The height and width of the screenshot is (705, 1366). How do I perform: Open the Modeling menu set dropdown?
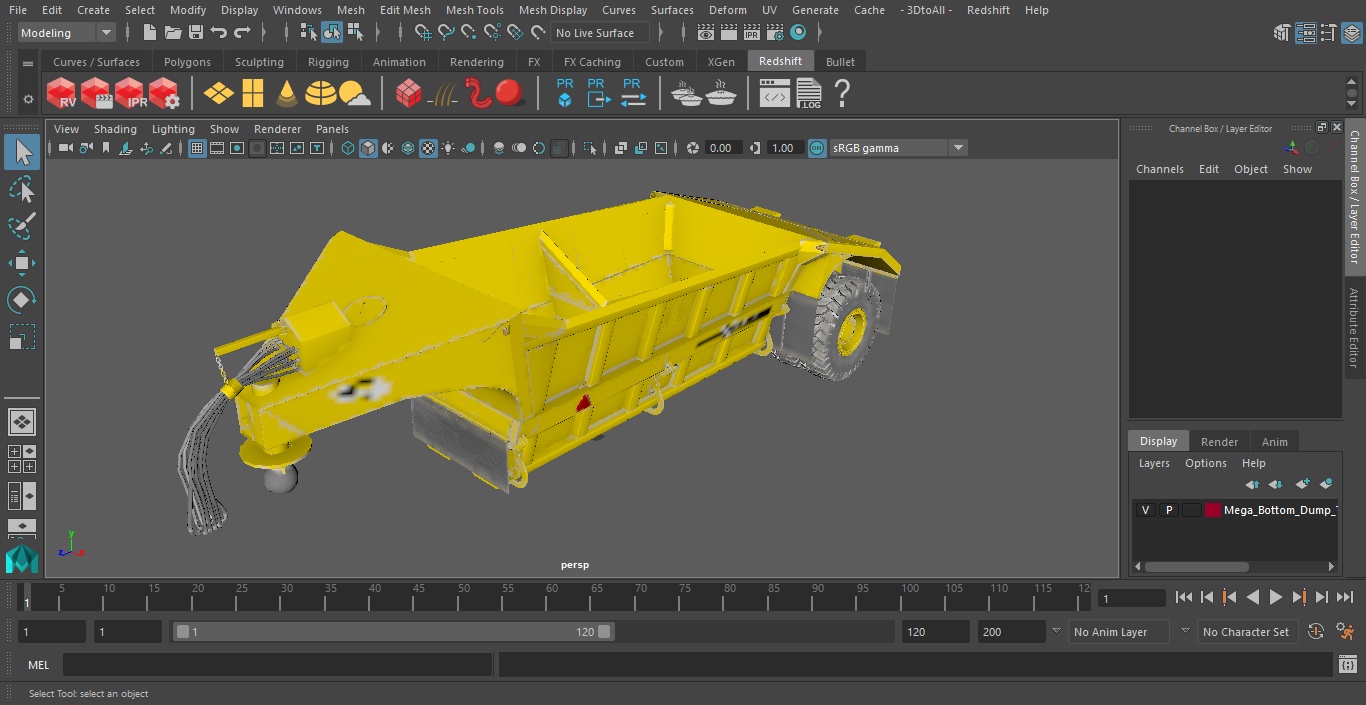[x=67, y=33]
